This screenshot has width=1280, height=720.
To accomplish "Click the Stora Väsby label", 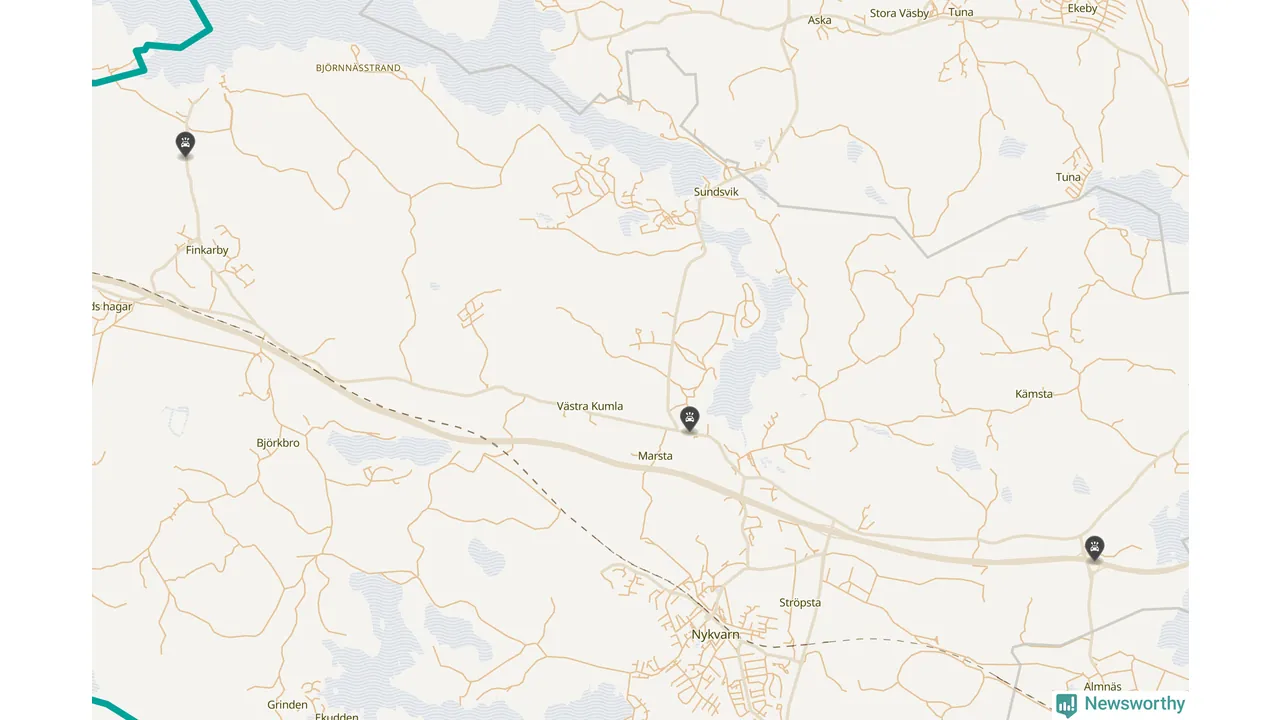I will (x=899, y=13).
